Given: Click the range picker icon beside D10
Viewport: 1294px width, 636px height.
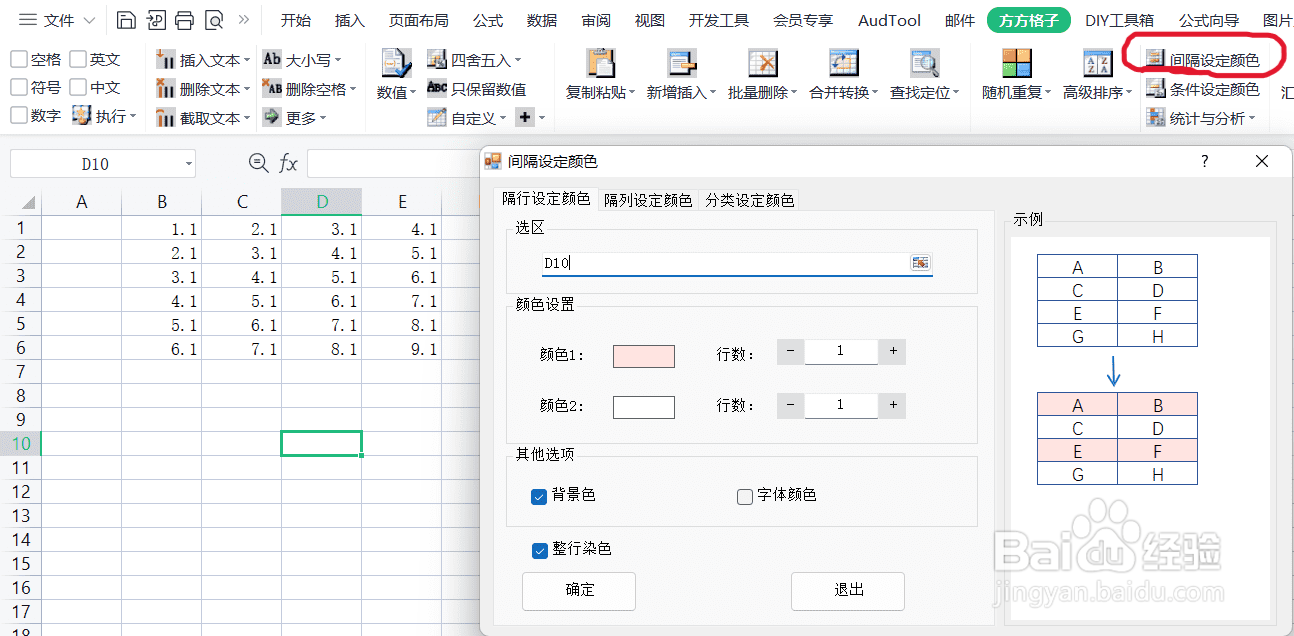Looking at the screenshot, I should point(920,262).
